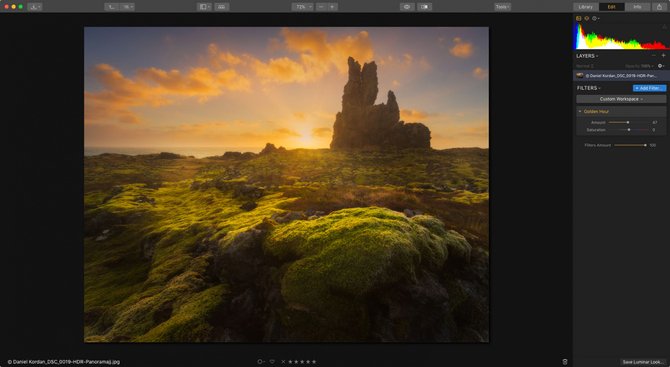
Task: Open the Tools dropdown menu
Action: 502,7
